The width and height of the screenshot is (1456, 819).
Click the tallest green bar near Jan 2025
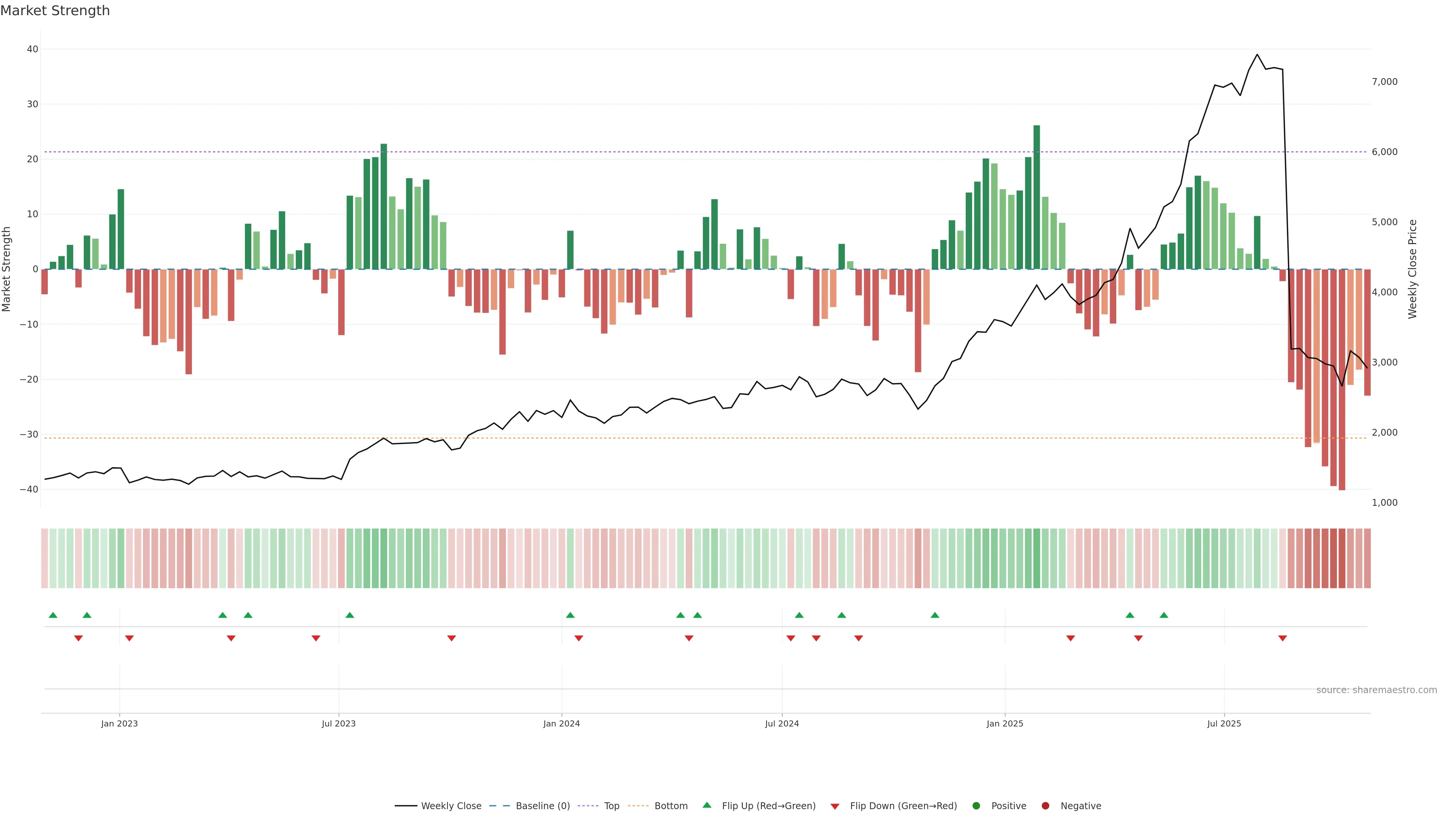click(1037, 197)
